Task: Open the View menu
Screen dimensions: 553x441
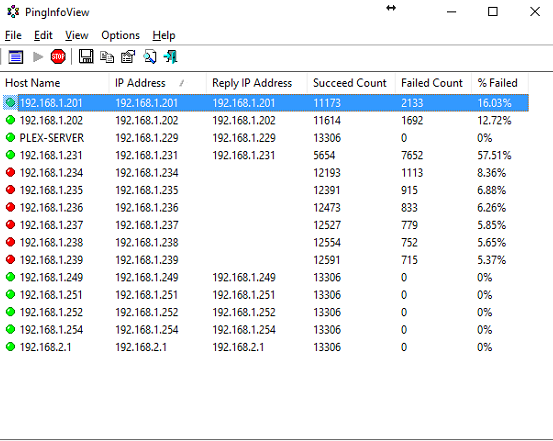Action: [x=77, y=36]
